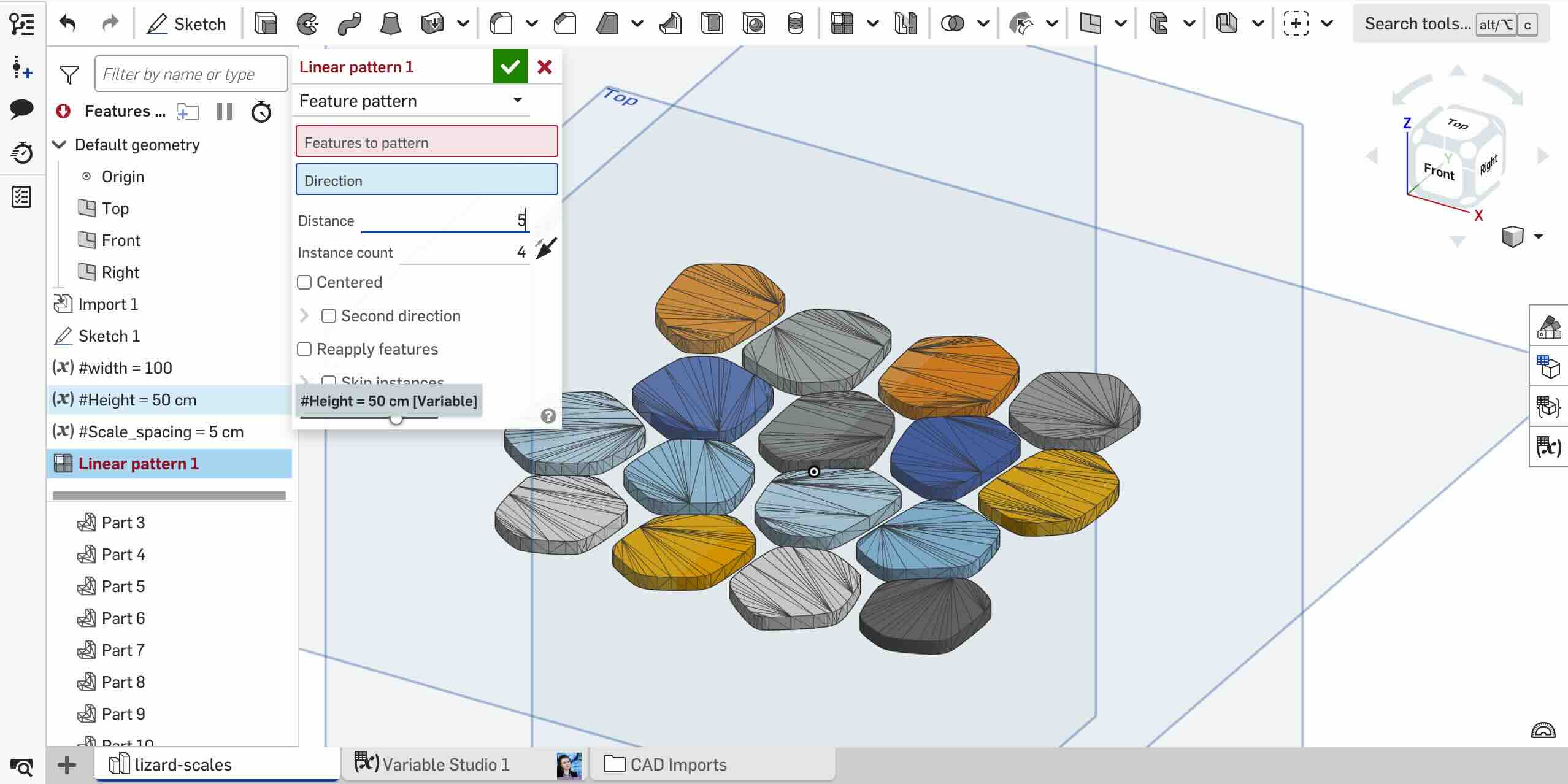This screenshot has height=784, width=1568.
Task: Select the Sweep tool
Action: (349, 24)
